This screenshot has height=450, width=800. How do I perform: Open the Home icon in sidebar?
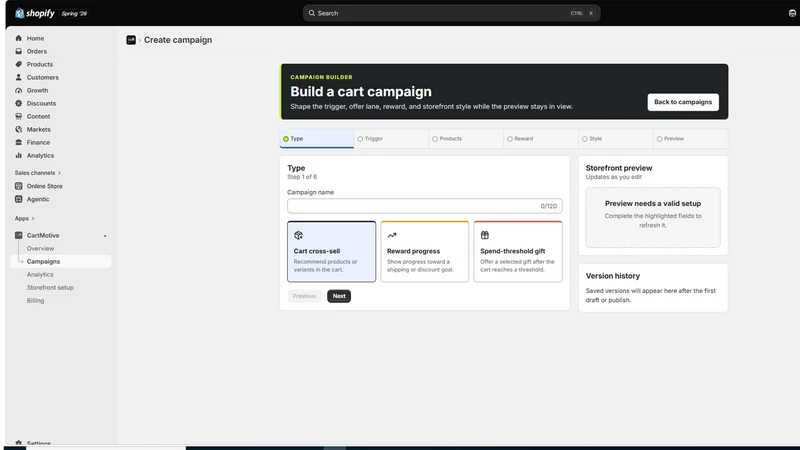(x=18, y=38)
